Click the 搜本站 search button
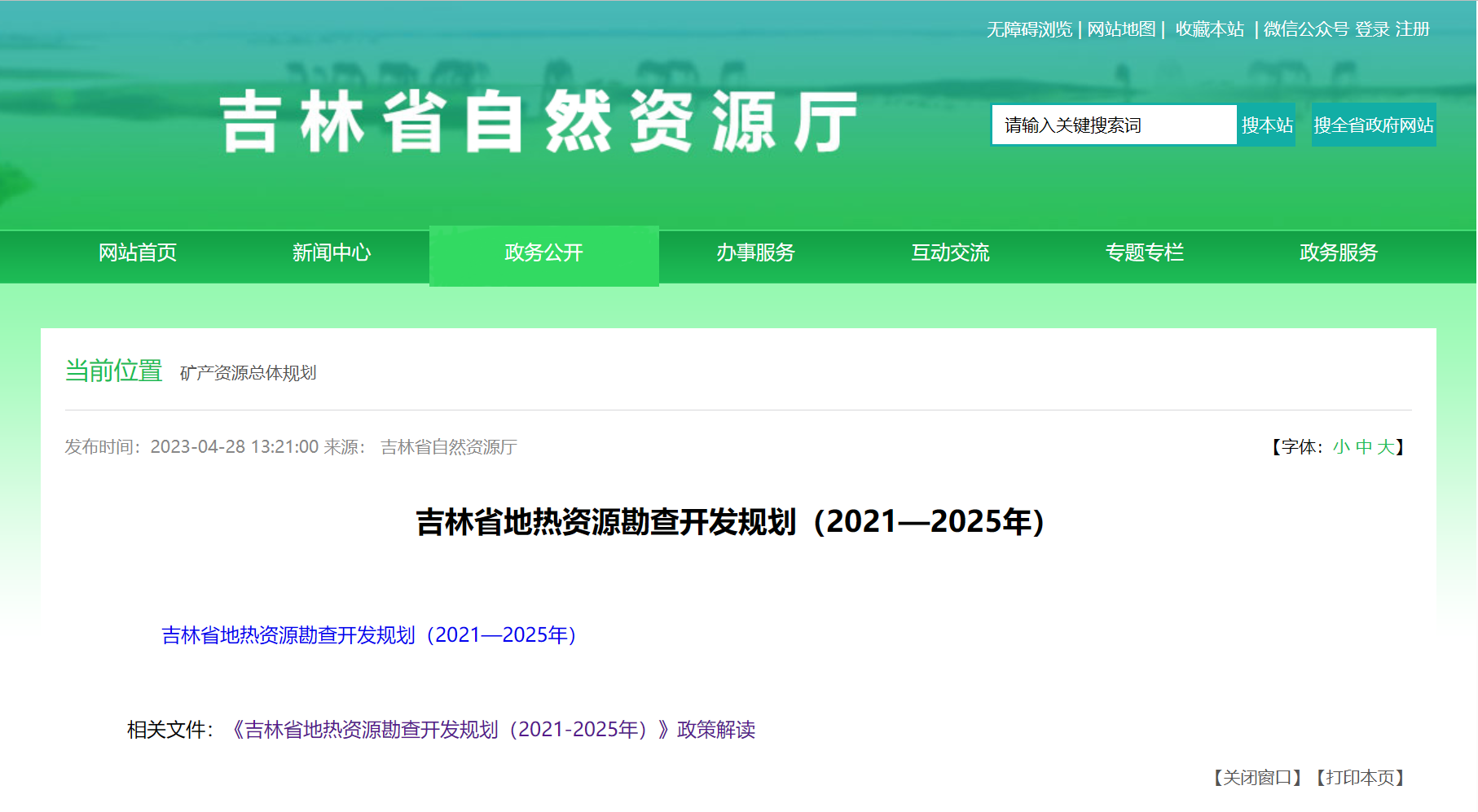Viewport: 1478px width, 812px height. 1267,125
